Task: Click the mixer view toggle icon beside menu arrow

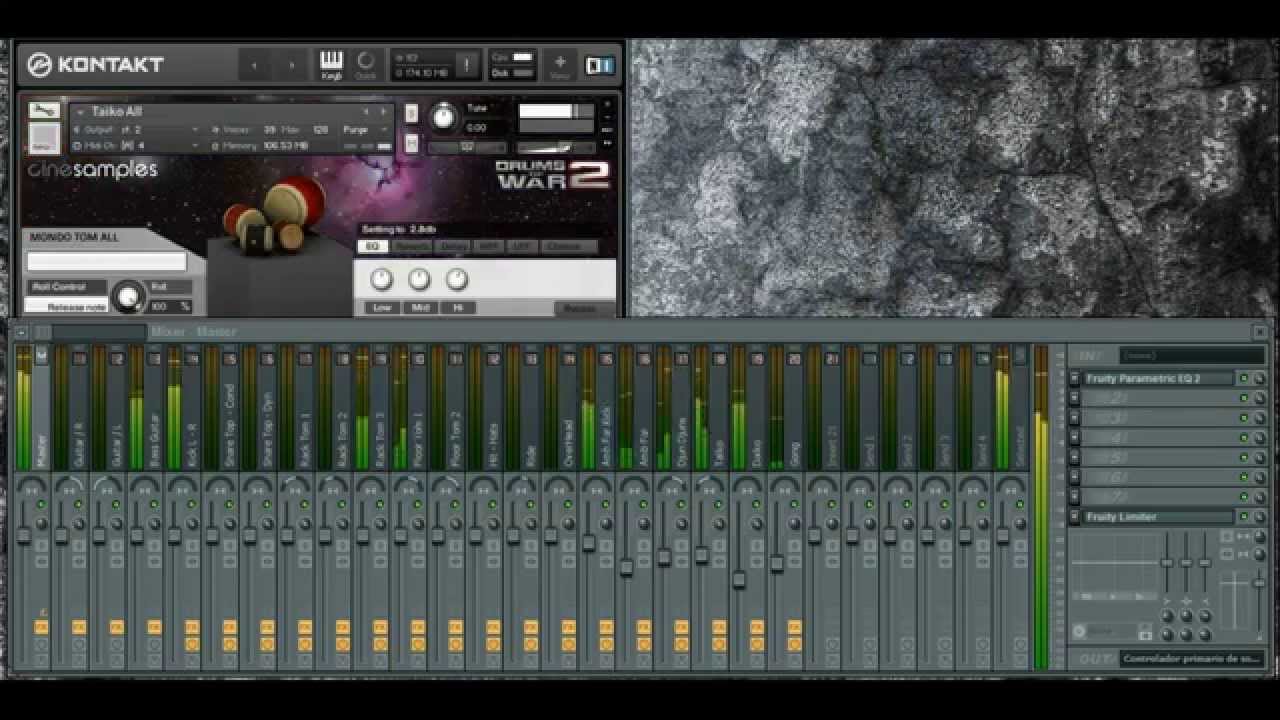Action: pyautogui.click(x=42, y=332)
